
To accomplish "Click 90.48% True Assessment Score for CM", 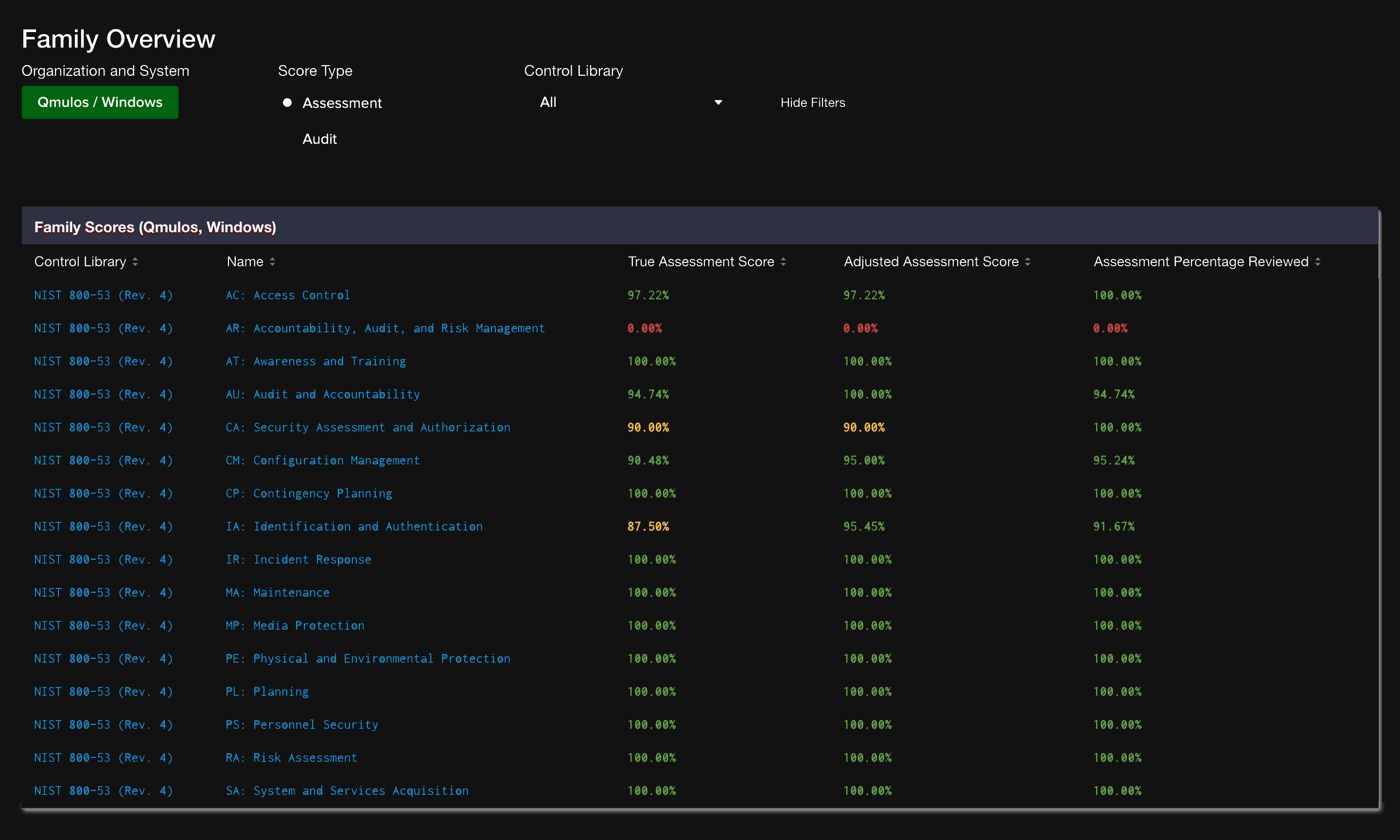I will 648,460.
